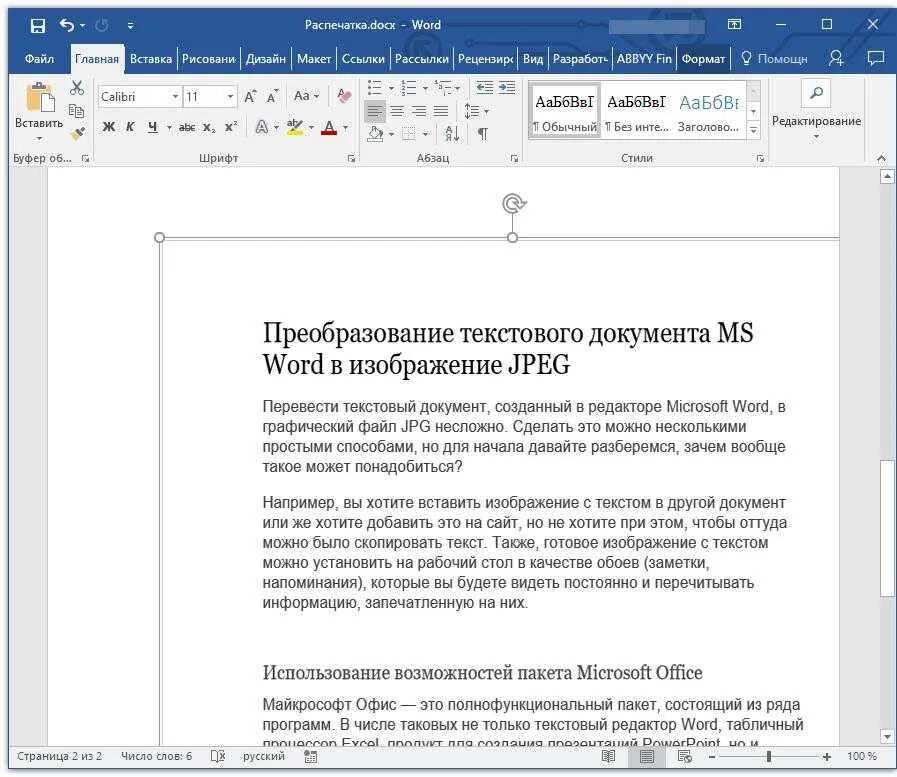
Task: Open the Формат tab
Action: [703, 59]
